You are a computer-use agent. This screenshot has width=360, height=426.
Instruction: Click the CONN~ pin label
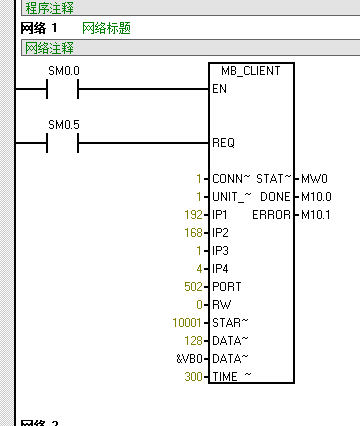(231, 179)
